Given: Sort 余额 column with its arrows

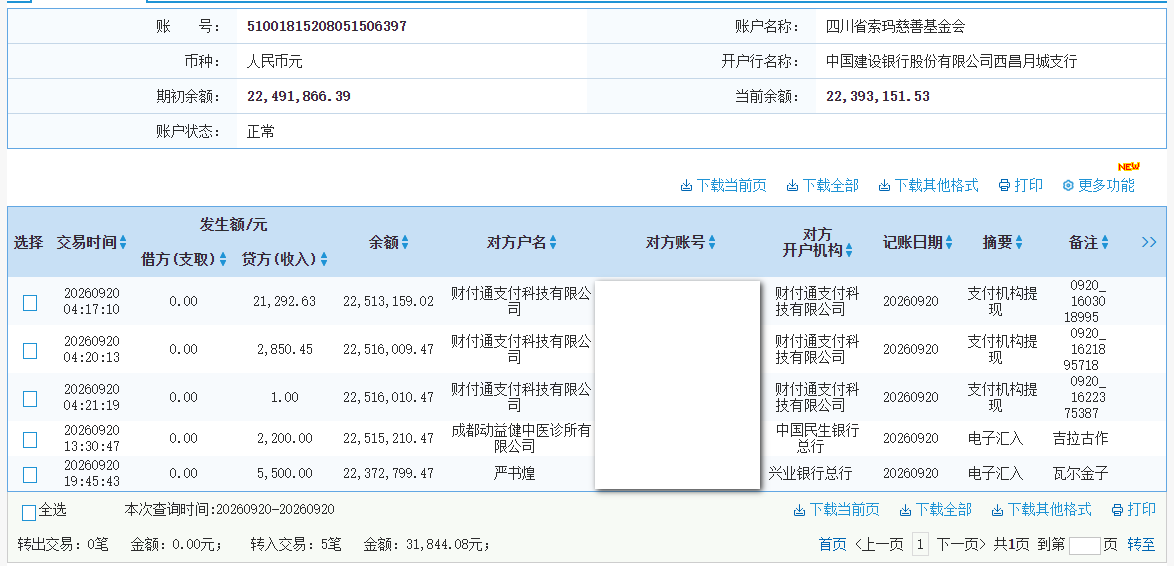Looking at the screenshot, I should pos(404,243).
